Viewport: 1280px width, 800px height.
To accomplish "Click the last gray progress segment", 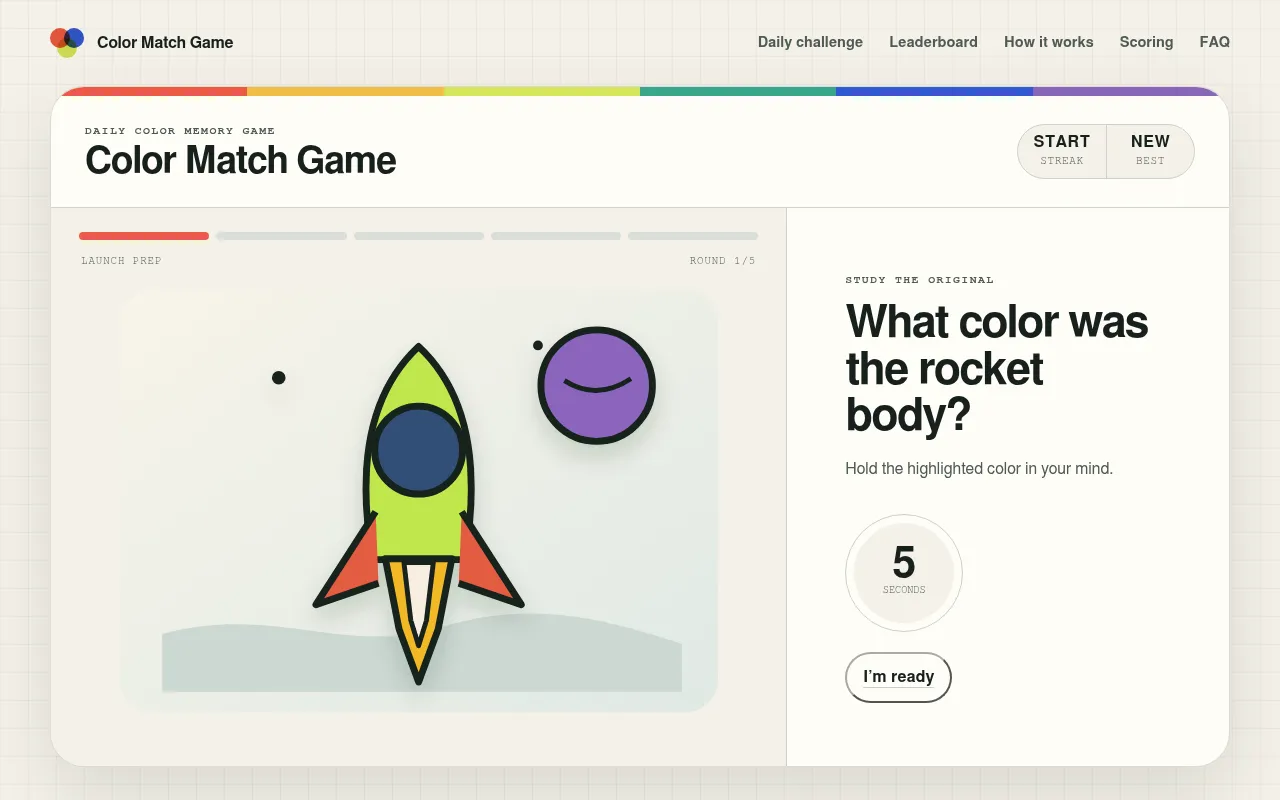I will (693, 236).
